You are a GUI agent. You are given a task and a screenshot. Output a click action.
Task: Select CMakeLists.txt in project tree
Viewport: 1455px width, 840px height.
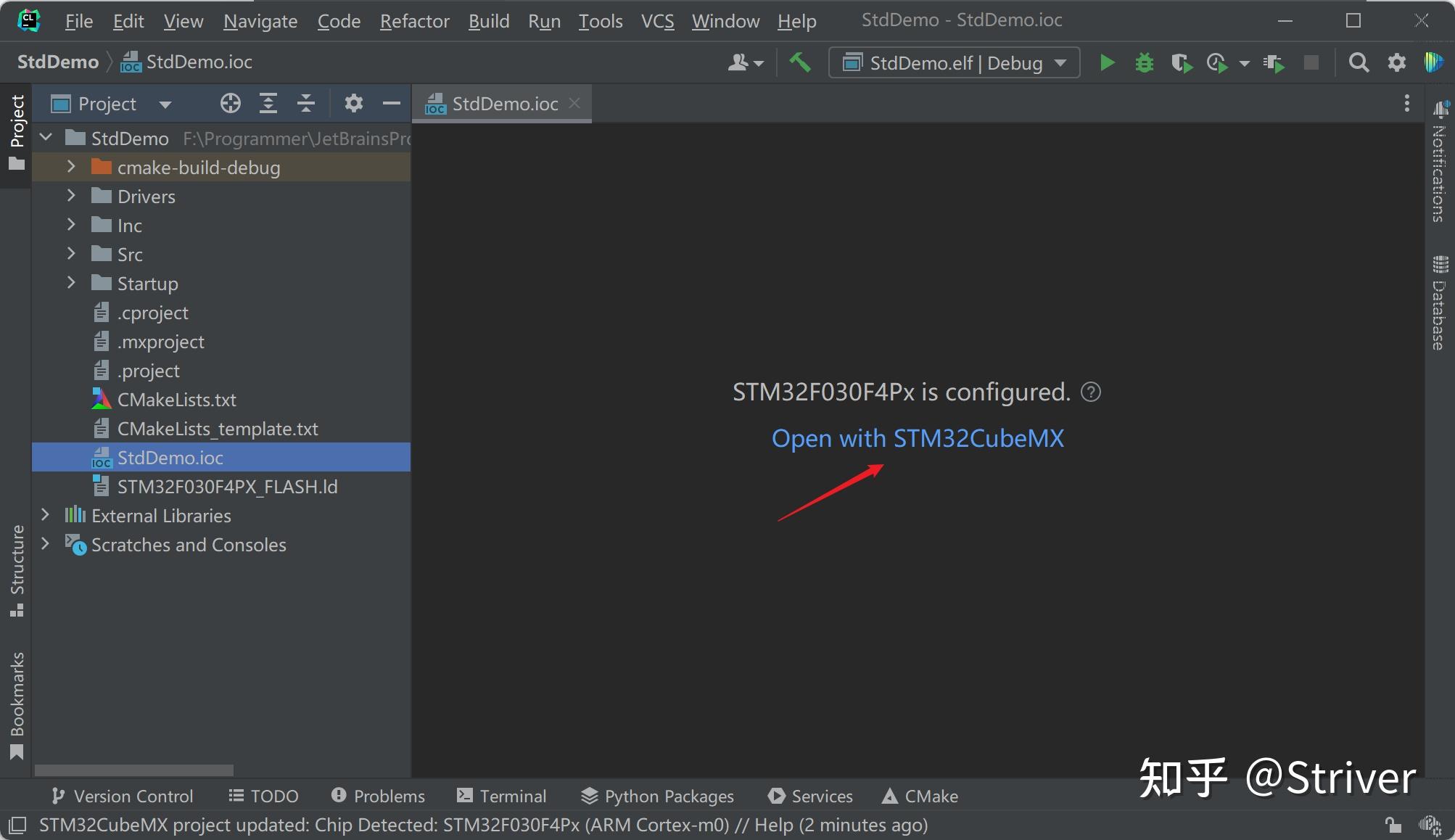221,400
